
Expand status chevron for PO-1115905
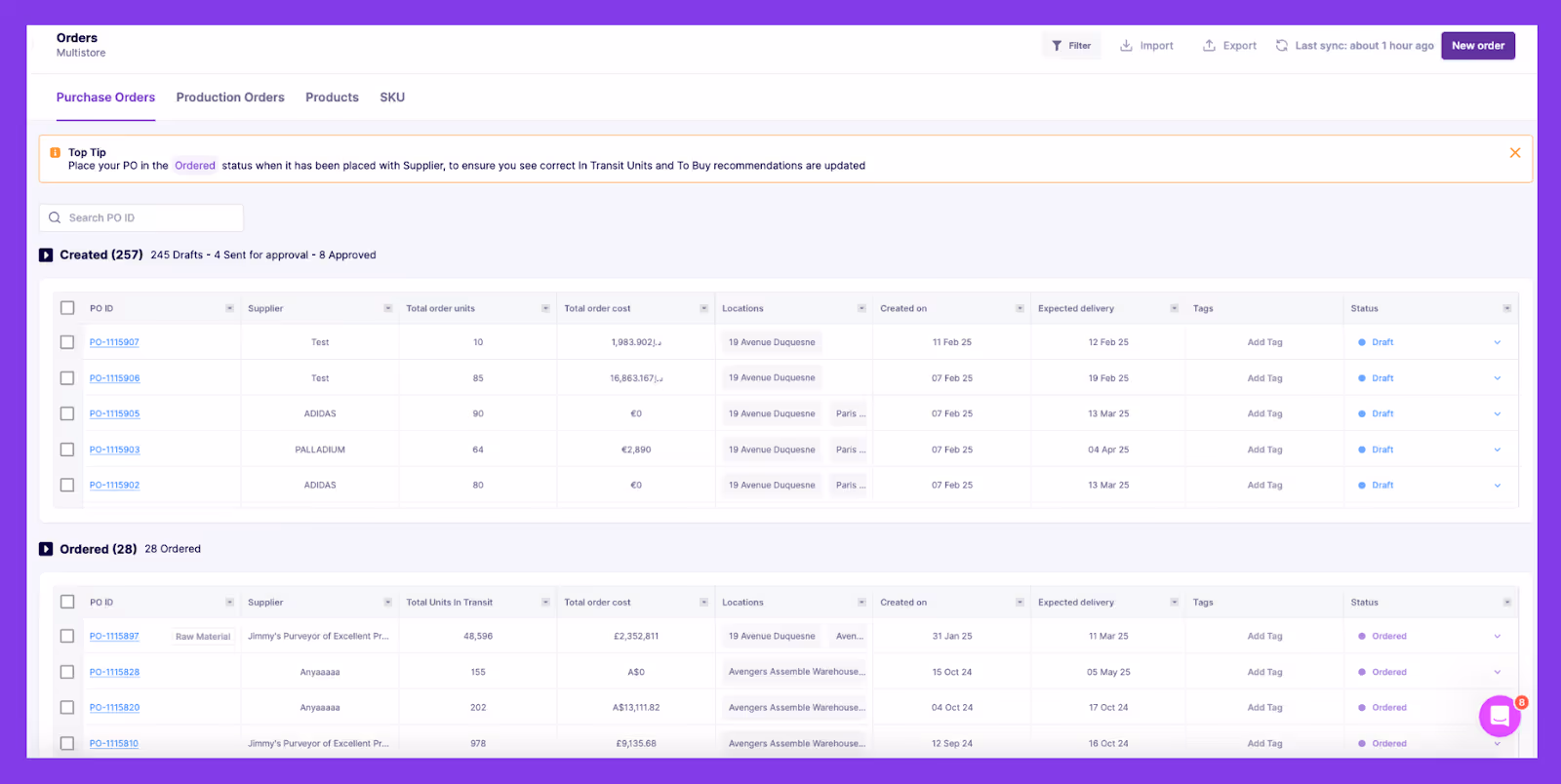1497,413
